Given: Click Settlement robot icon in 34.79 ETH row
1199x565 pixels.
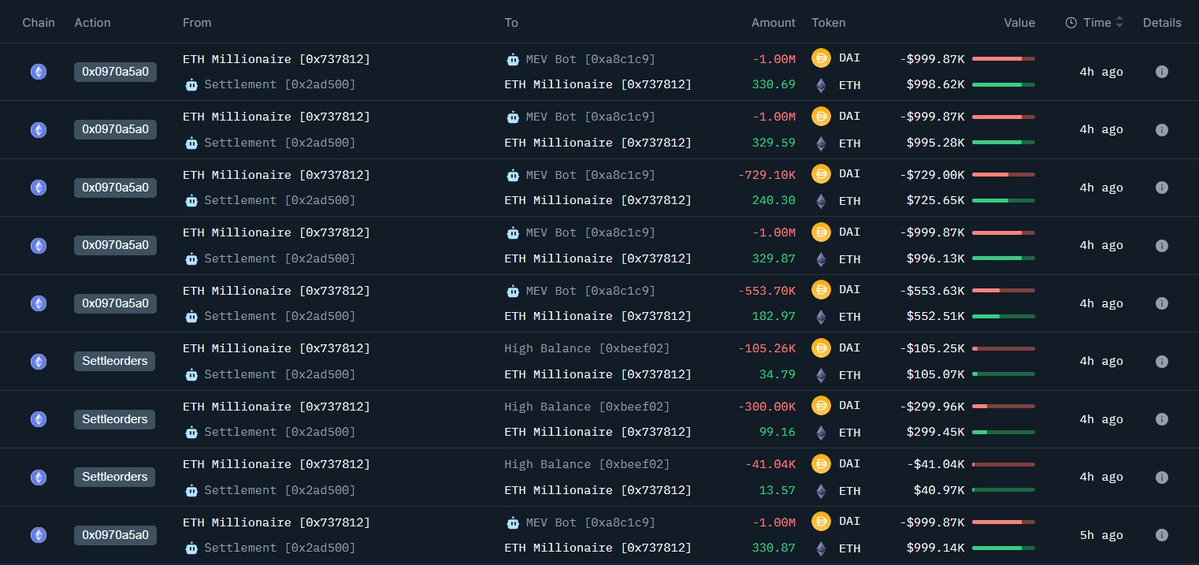Looking at the screenshot, I should [x=191, y=375].
